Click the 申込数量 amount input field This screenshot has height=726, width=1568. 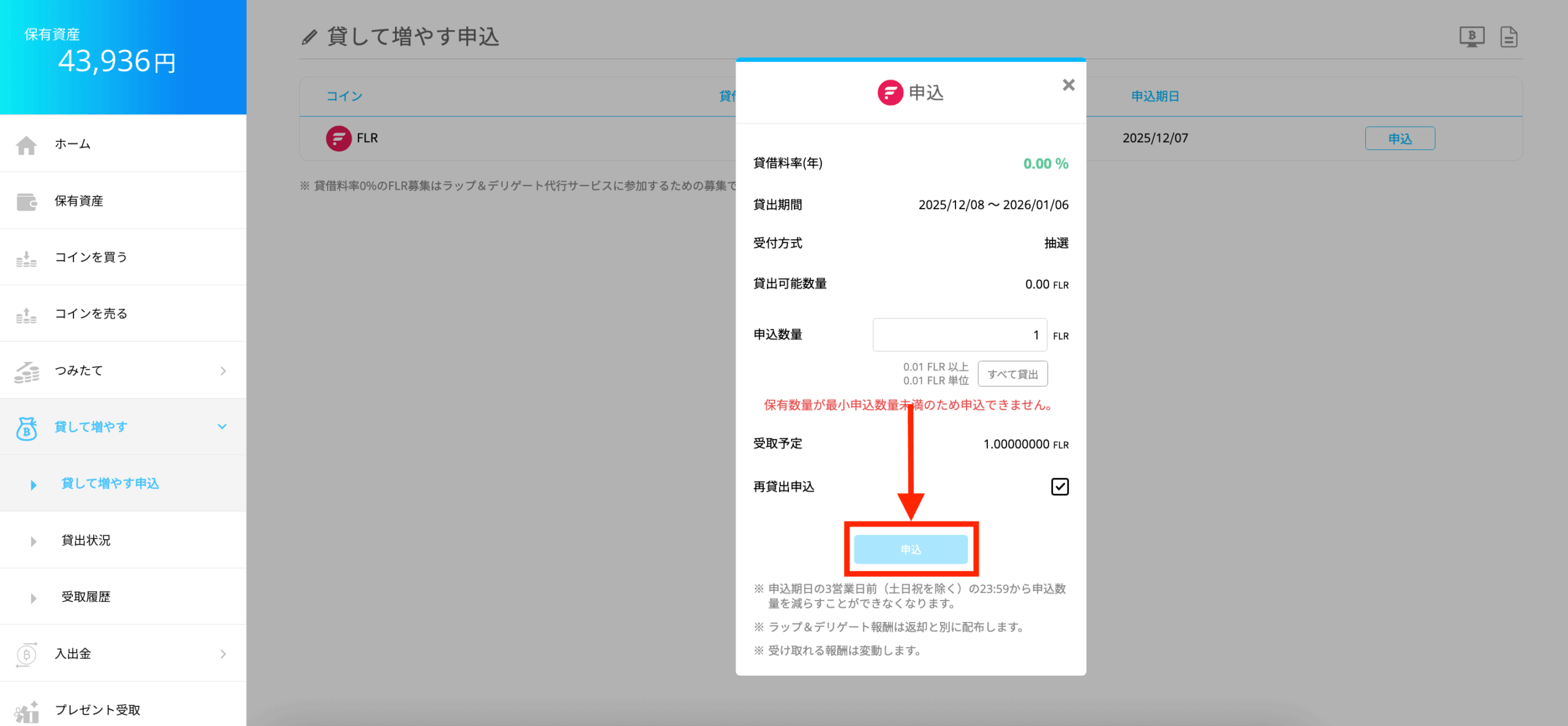(x=959, y=335)
